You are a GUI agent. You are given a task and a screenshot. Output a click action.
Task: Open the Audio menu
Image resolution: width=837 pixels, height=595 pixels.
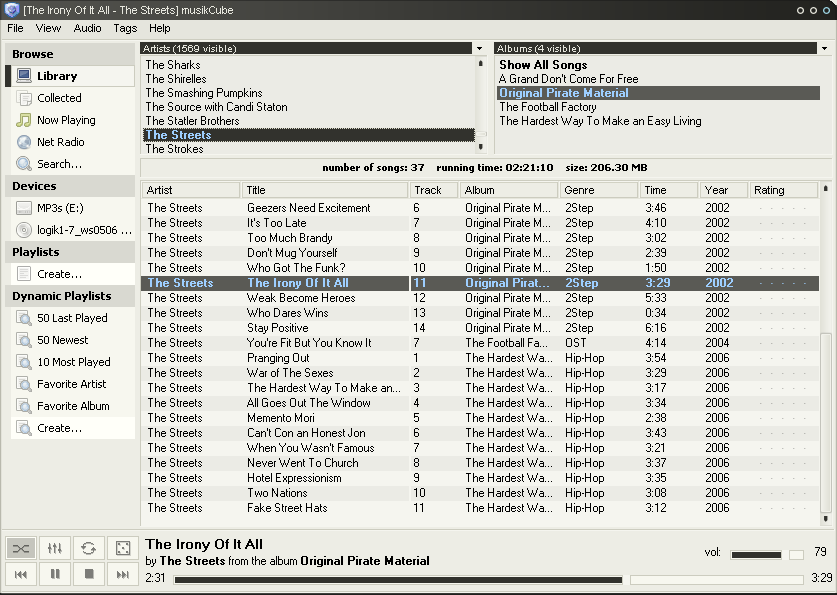coord(88,28)
